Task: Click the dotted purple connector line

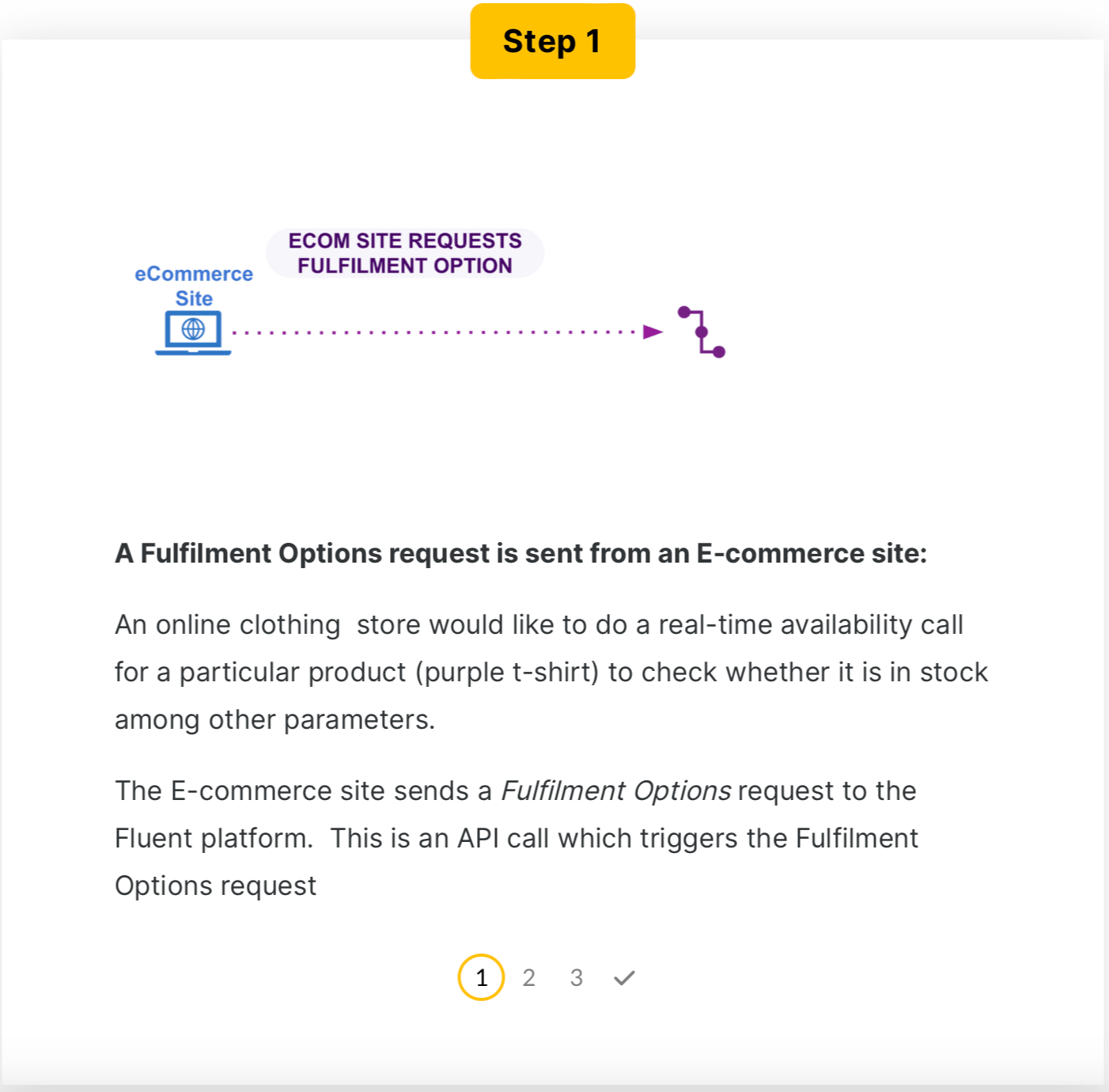Action: [x=435, y=332]
